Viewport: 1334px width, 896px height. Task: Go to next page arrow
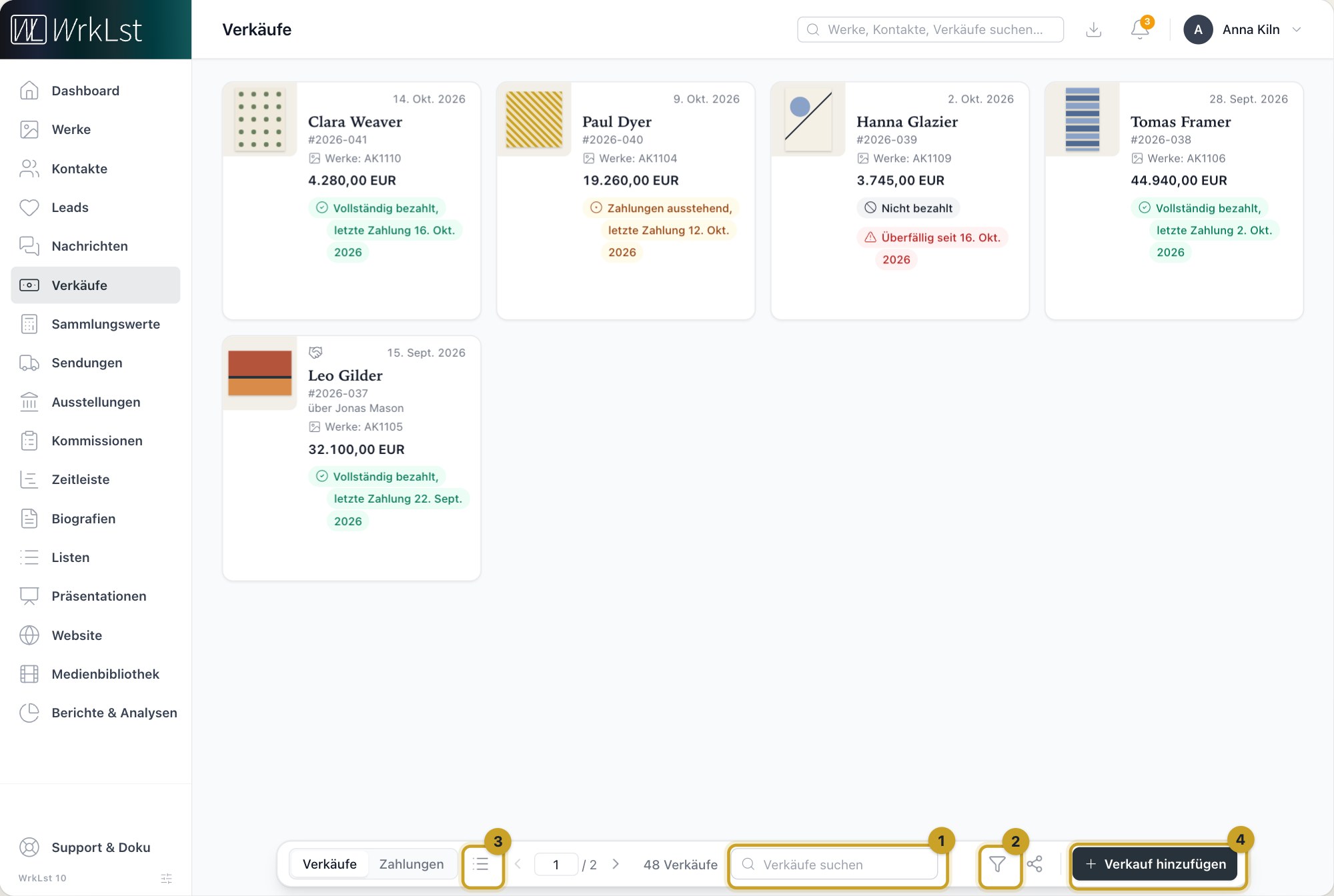click(x=616, y=864)
